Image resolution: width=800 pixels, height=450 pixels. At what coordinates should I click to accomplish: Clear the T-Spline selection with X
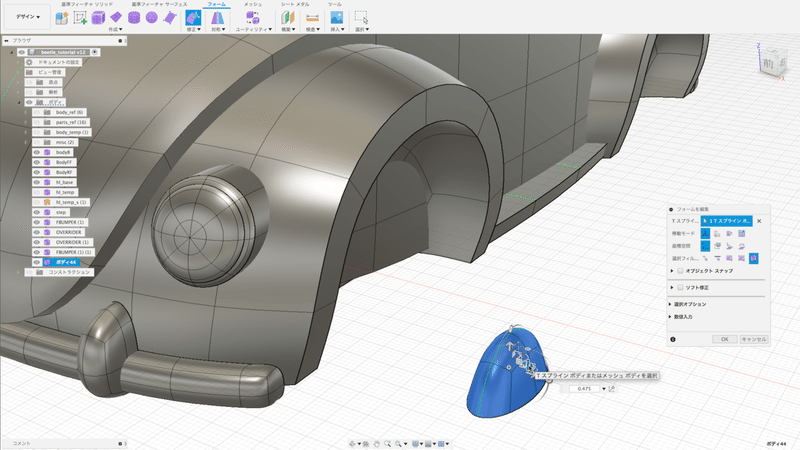click(759, 221)
